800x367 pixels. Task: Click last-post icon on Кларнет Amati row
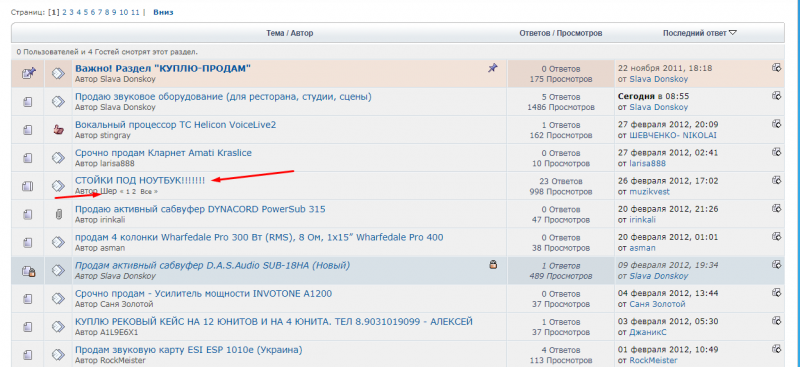[x=777, y=152]
